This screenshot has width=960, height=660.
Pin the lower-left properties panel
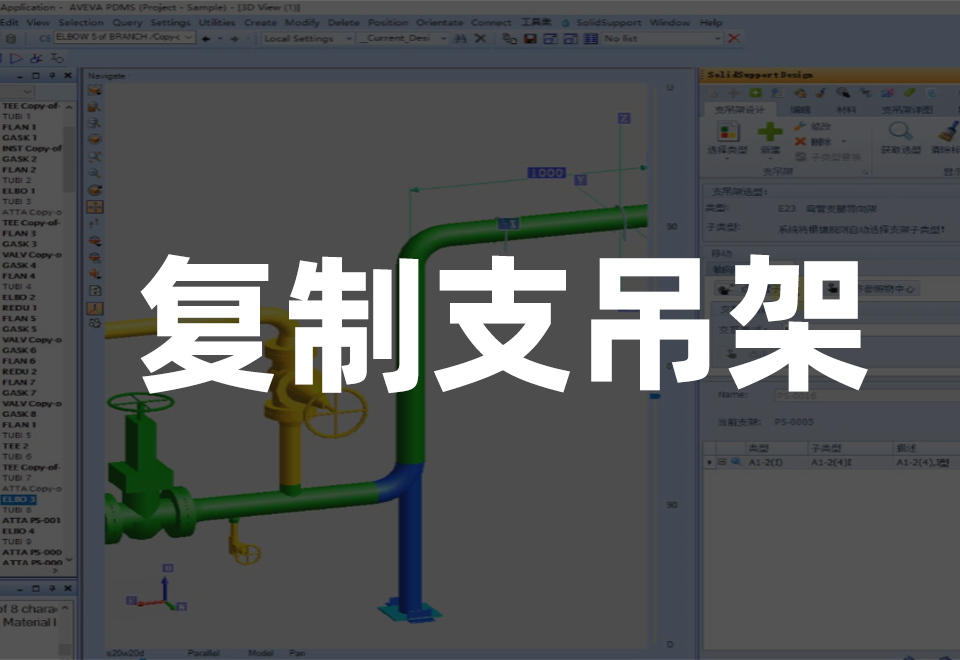coord(52,588)
